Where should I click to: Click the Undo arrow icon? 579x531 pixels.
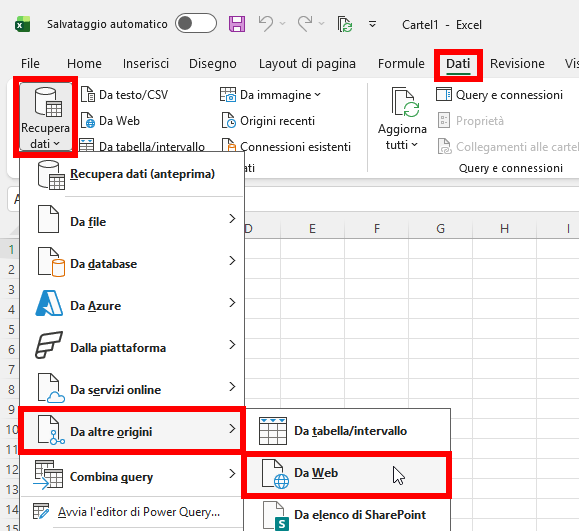265,24
